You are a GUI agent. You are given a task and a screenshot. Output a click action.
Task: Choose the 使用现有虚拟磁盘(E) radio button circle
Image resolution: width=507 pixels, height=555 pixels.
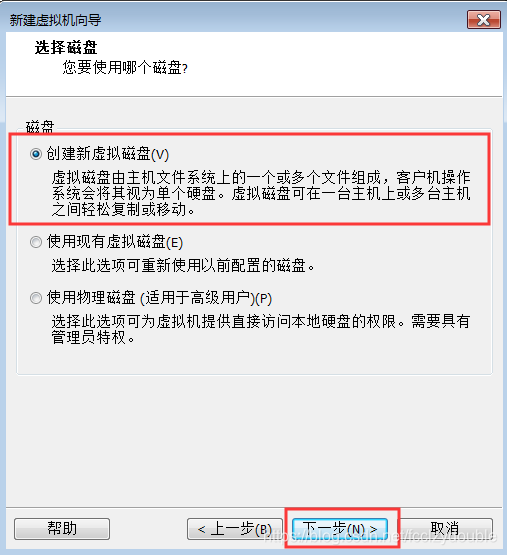tap(36, 242)
